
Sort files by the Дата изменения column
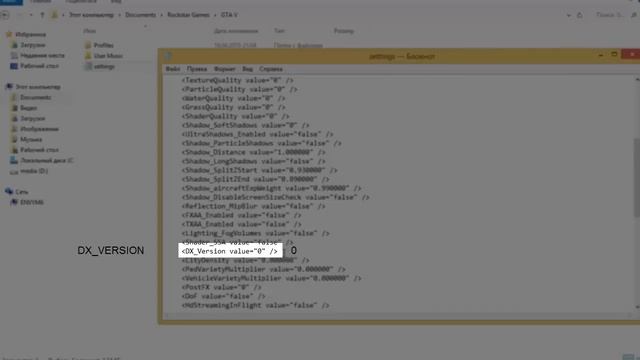tap(236, 31)
